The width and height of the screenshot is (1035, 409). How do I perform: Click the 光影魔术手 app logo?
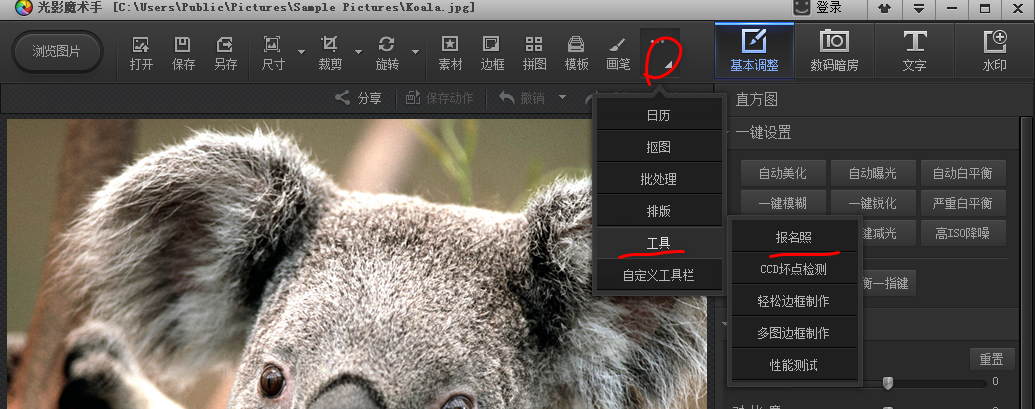click(24, 9)
